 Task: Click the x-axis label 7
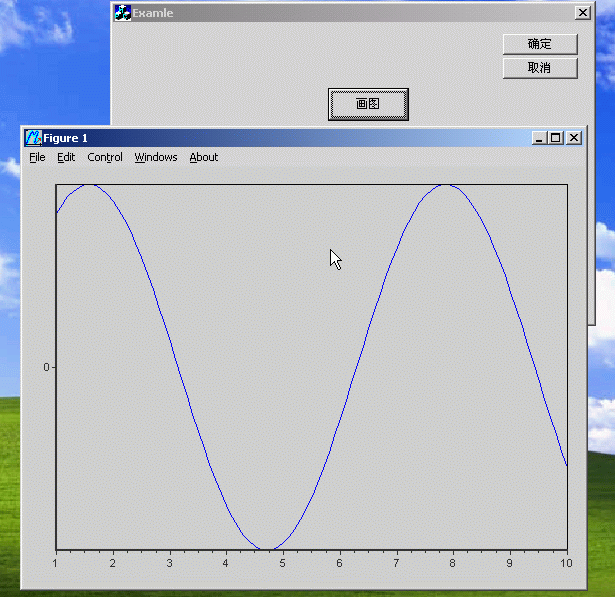click(x=396, y=564)
